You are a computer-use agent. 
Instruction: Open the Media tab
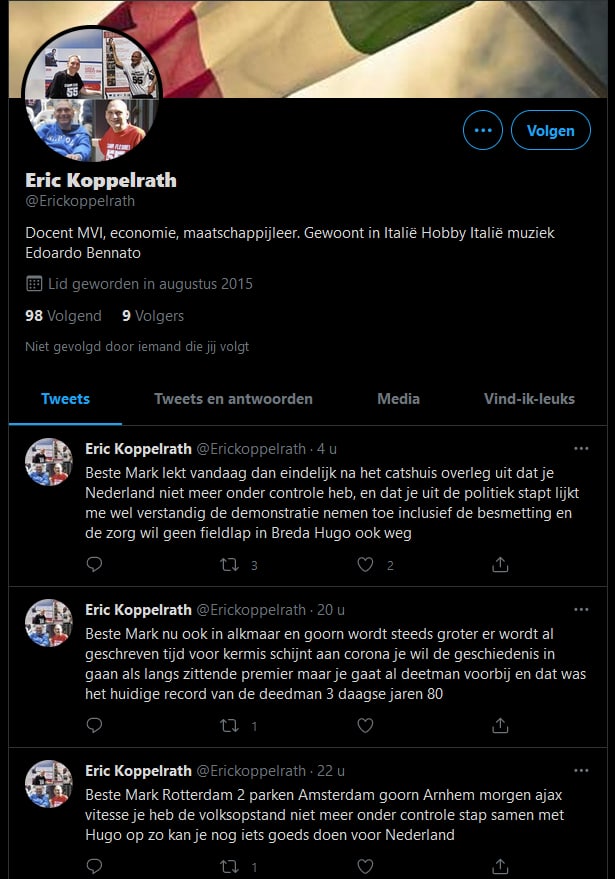[x=398, y=398]
